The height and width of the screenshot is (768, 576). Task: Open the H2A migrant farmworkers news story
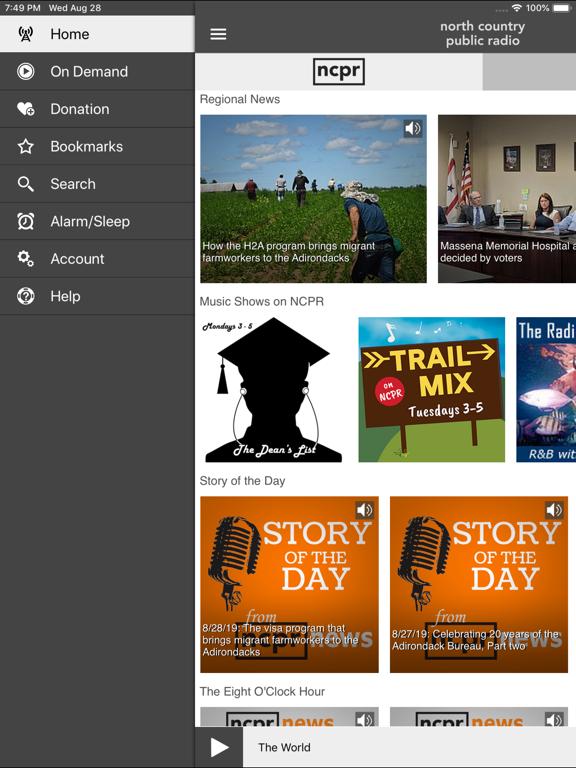[313, 199]
